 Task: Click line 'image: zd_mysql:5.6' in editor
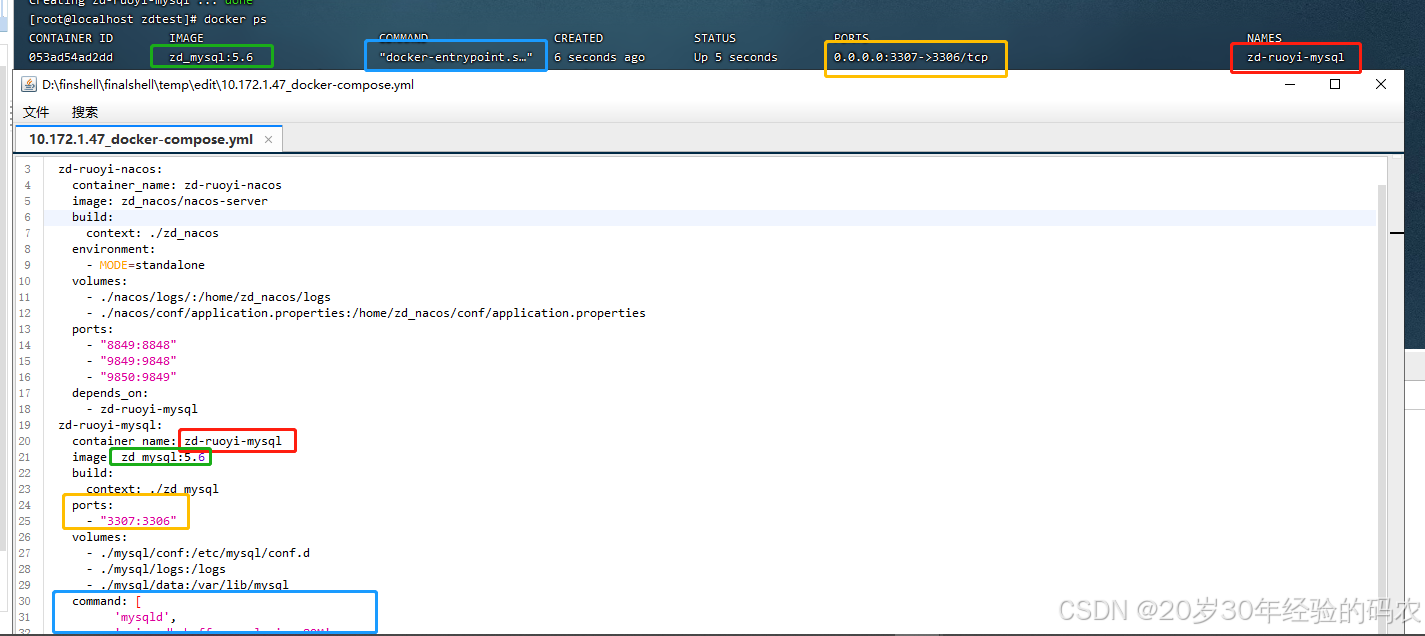(x=138, y=457)
